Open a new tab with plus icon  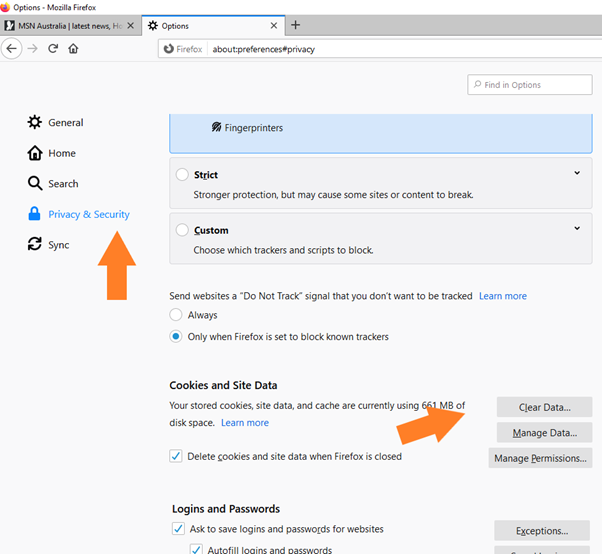(x=295, y=24)
